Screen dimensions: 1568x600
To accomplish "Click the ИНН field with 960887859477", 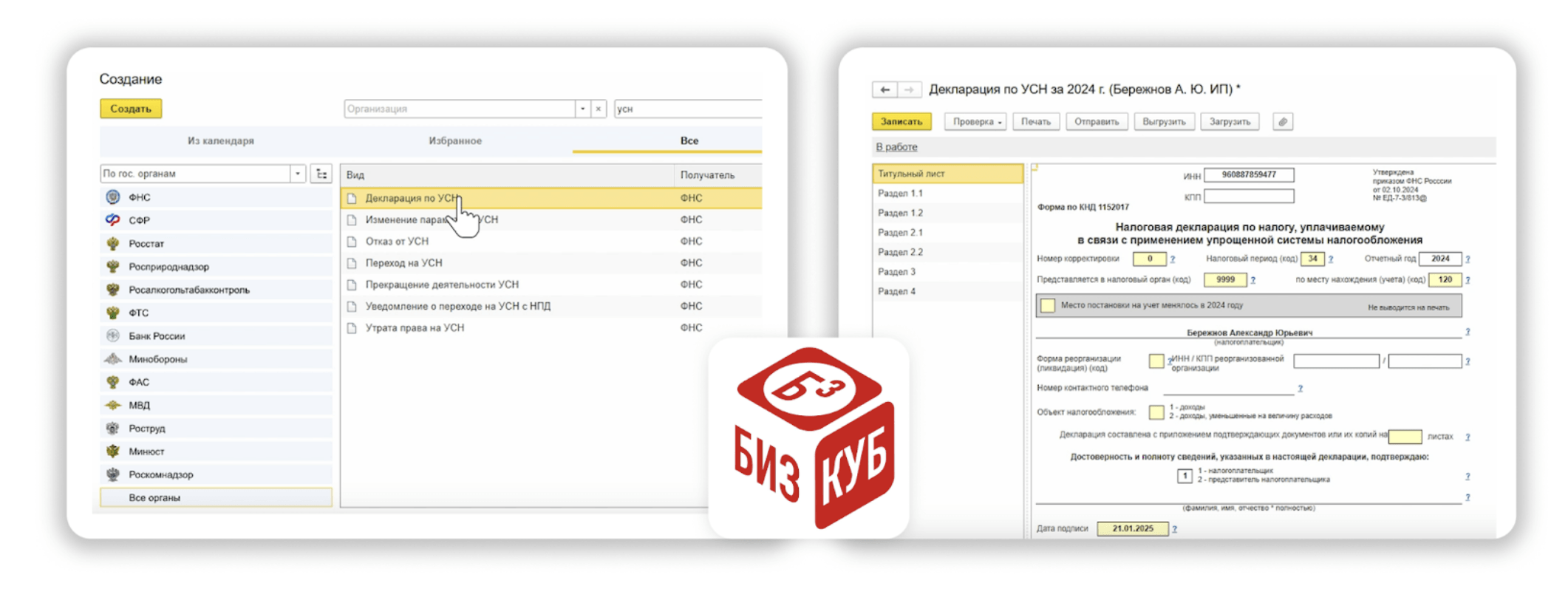I will [1249, 175].
